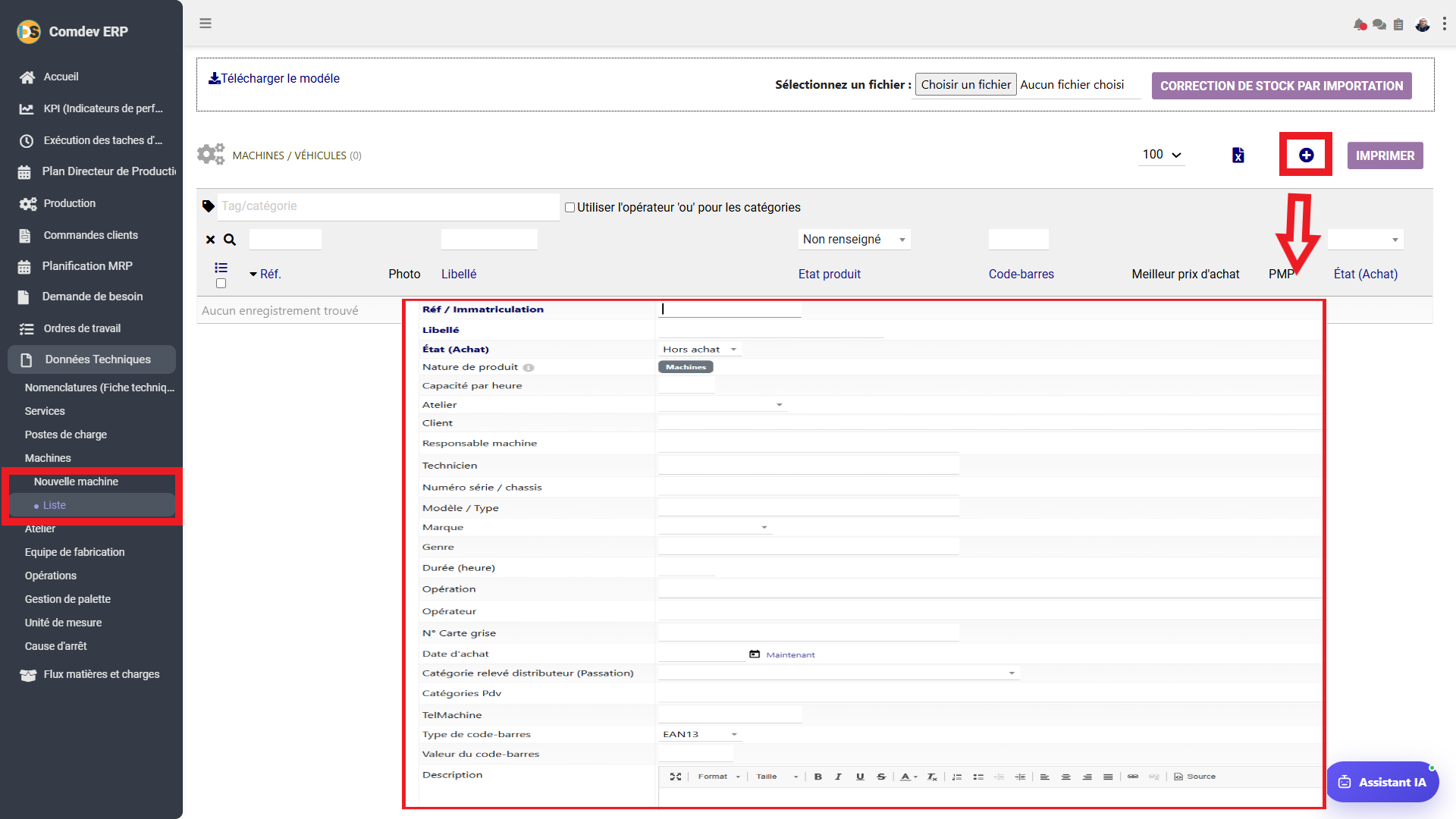This screenshot has width=1456, height=819.
Task: Open the État (Achat) 'Hors achat' dropdown
Action: (x=699, y=350)
